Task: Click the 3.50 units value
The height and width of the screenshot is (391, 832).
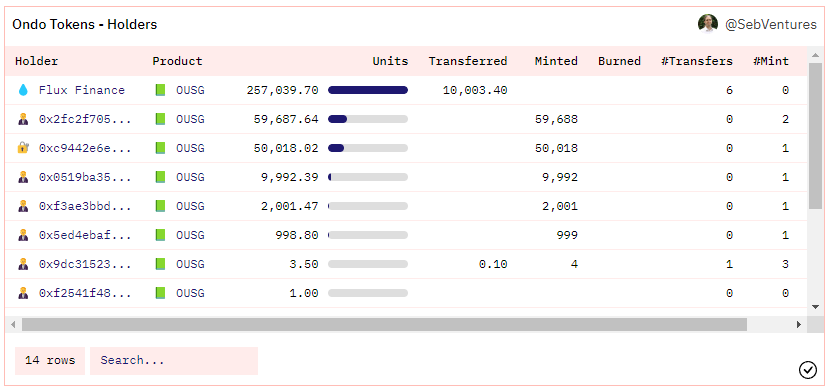Action: pos(304,264)
